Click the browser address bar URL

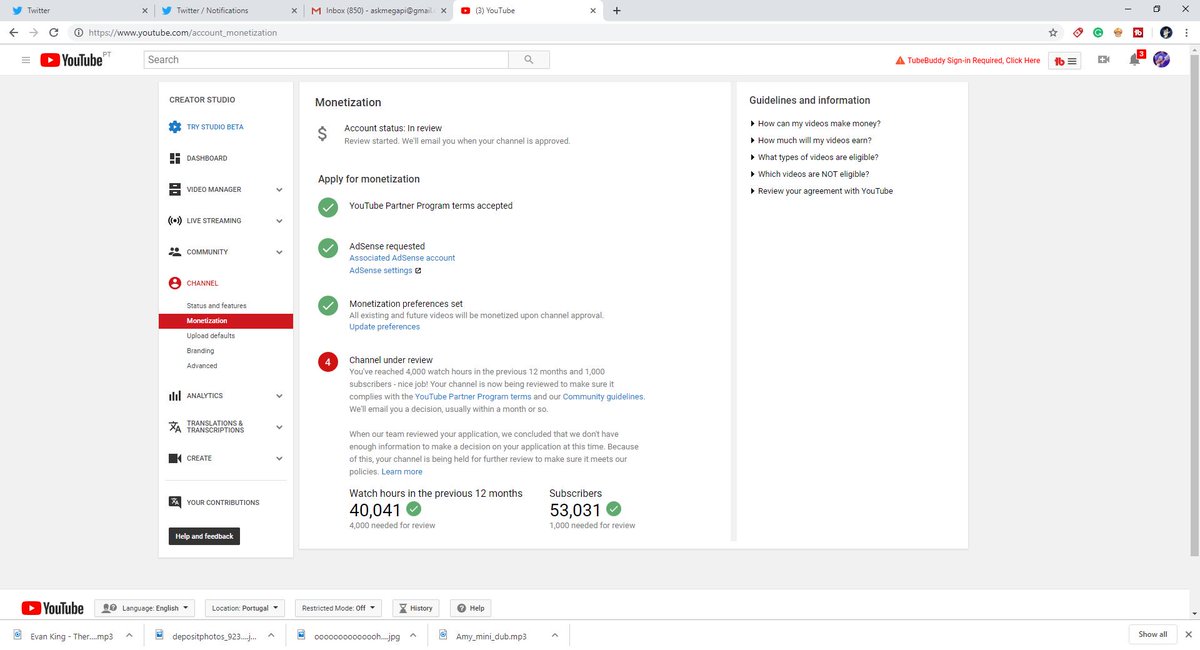(183, 32)
